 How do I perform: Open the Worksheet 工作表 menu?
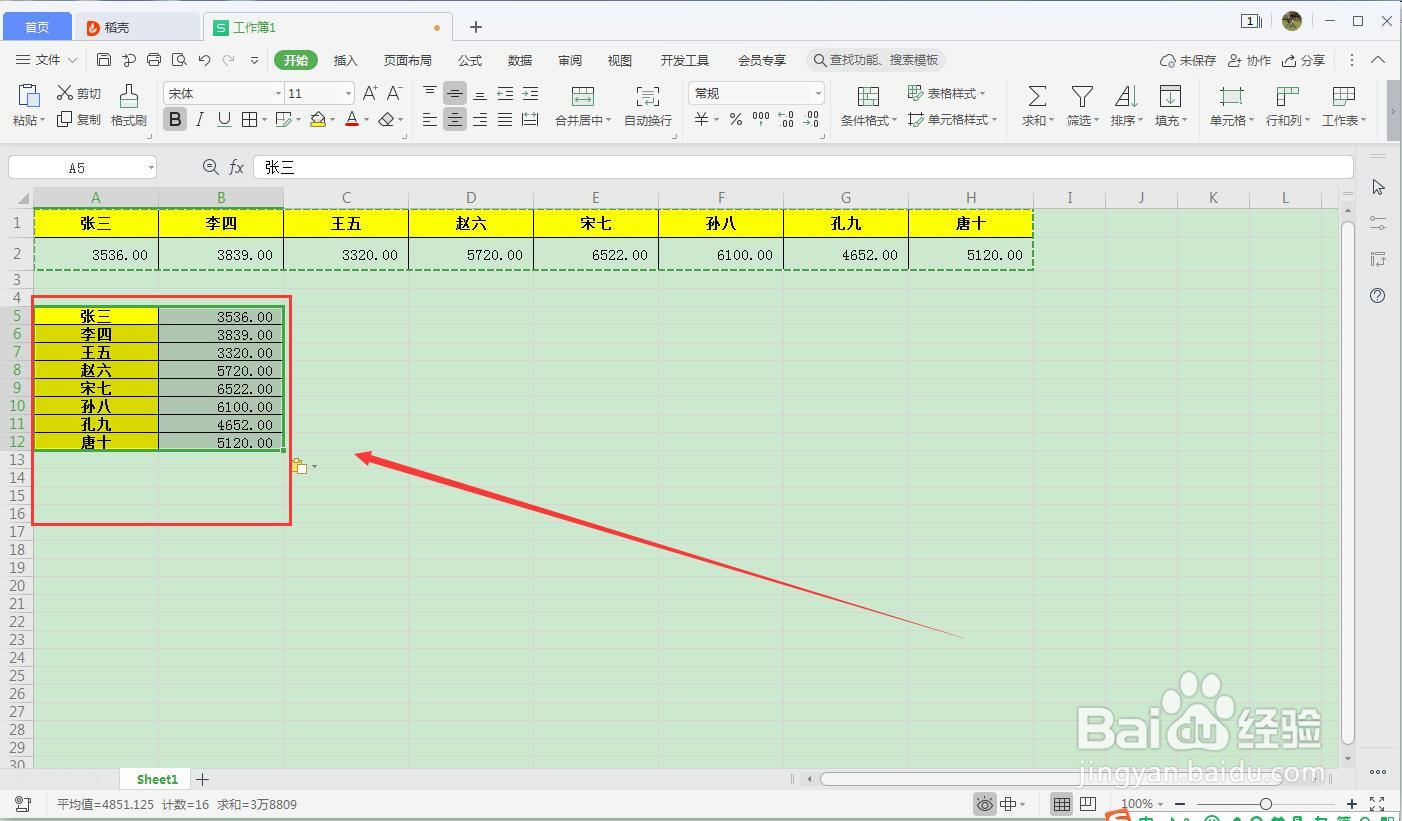click(x=1344, y=106)
